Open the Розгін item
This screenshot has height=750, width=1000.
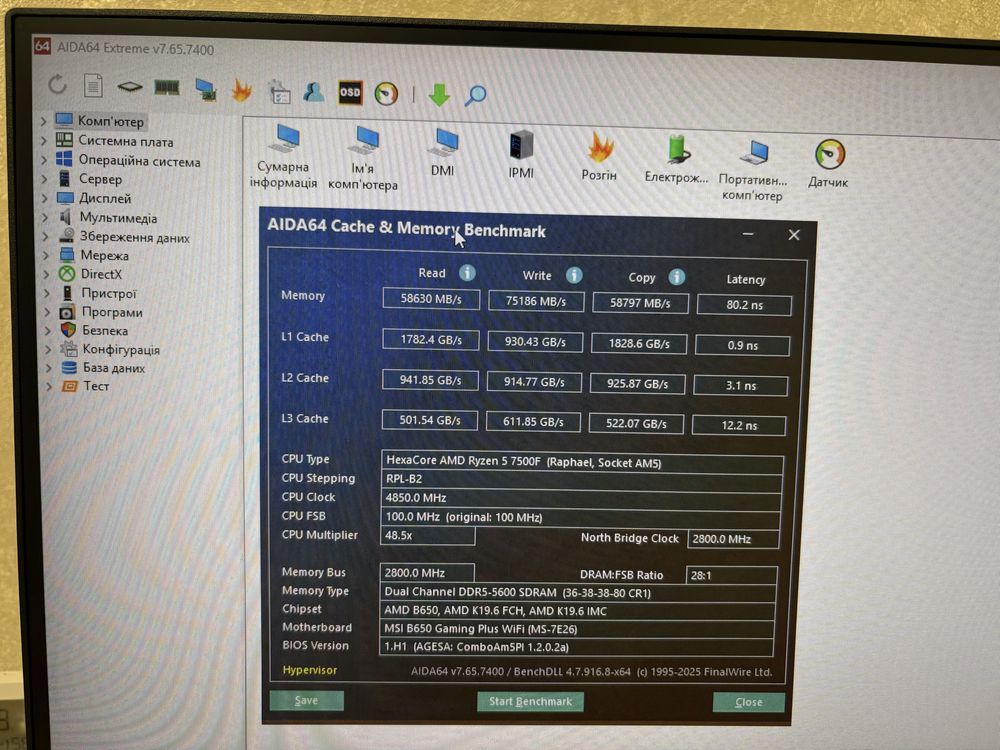pos(599,156)
